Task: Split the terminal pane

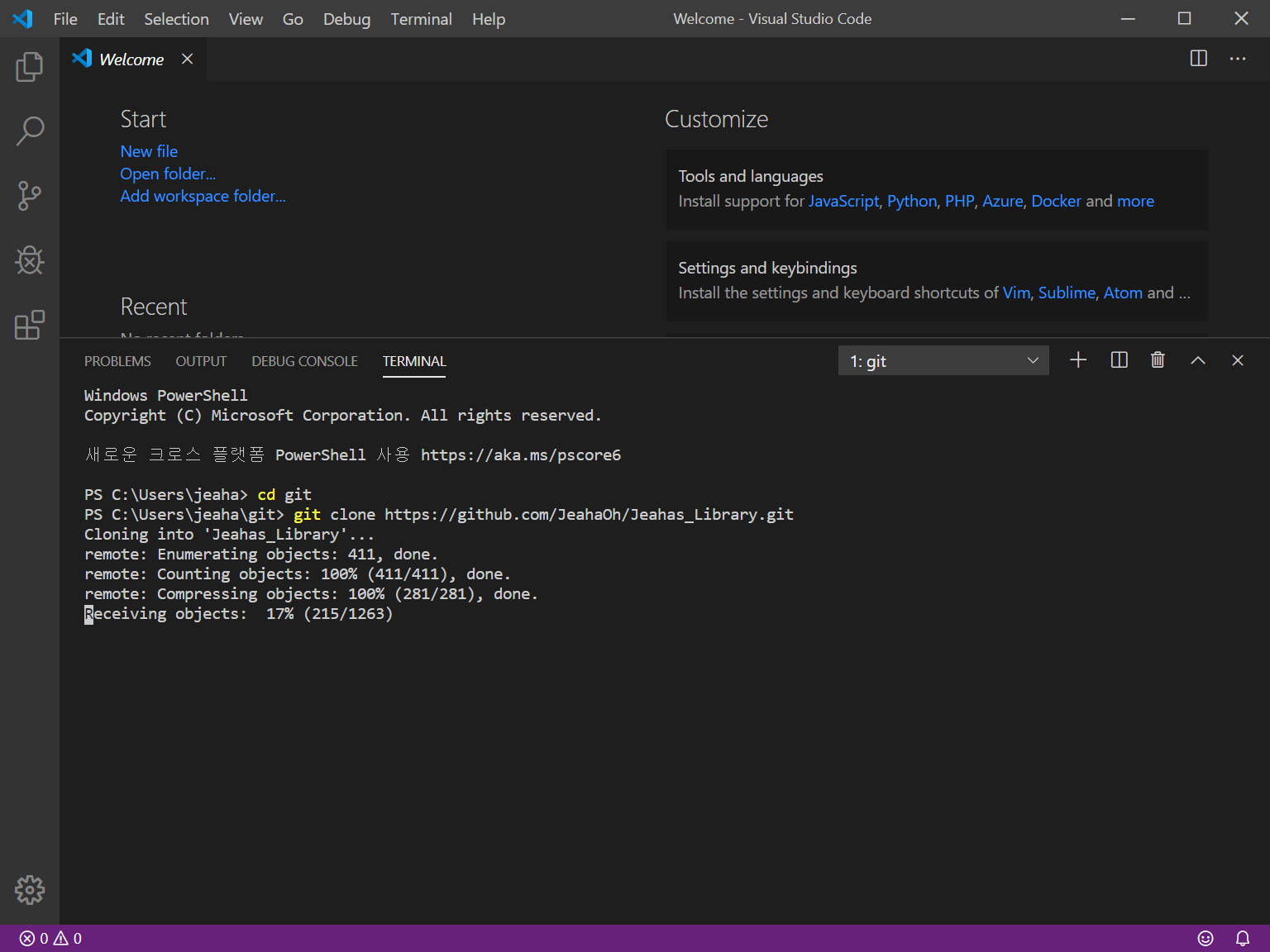Action: tap(1120, 360)
